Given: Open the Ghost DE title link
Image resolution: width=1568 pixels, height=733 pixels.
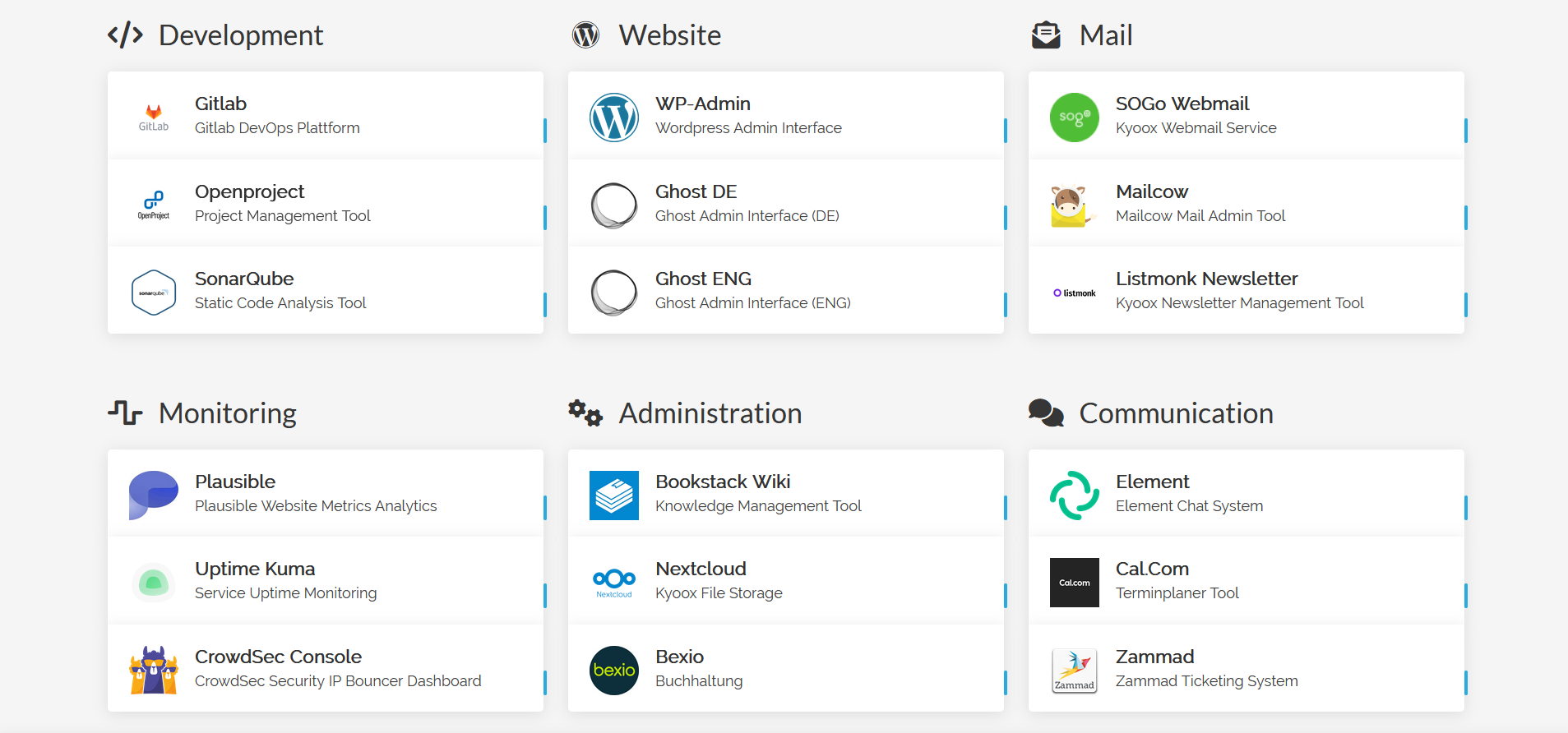Looking at the screenshot, I should [x=696, y=191].
